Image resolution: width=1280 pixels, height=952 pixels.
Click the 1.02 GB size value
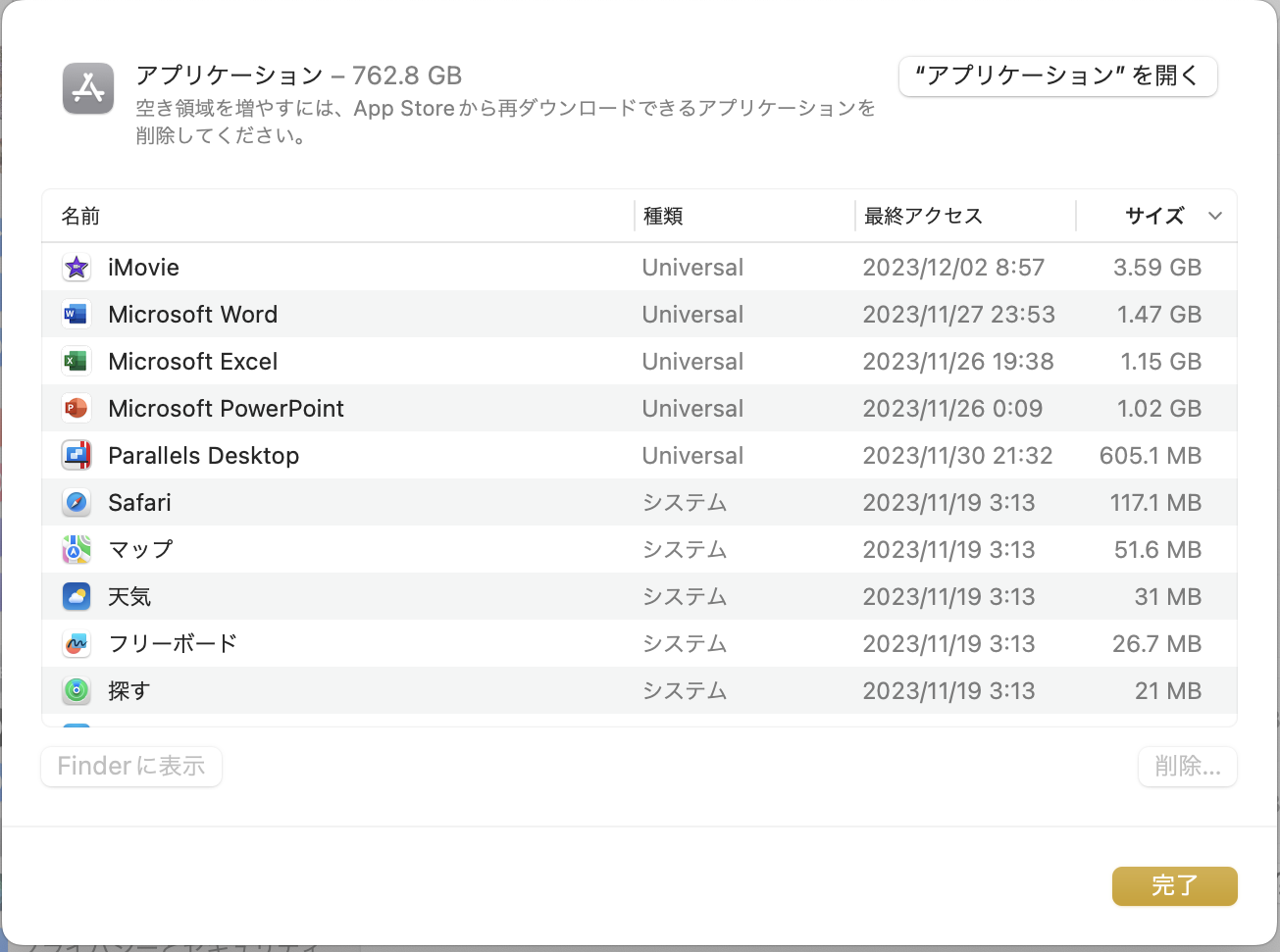click(x=1159, y=408)
